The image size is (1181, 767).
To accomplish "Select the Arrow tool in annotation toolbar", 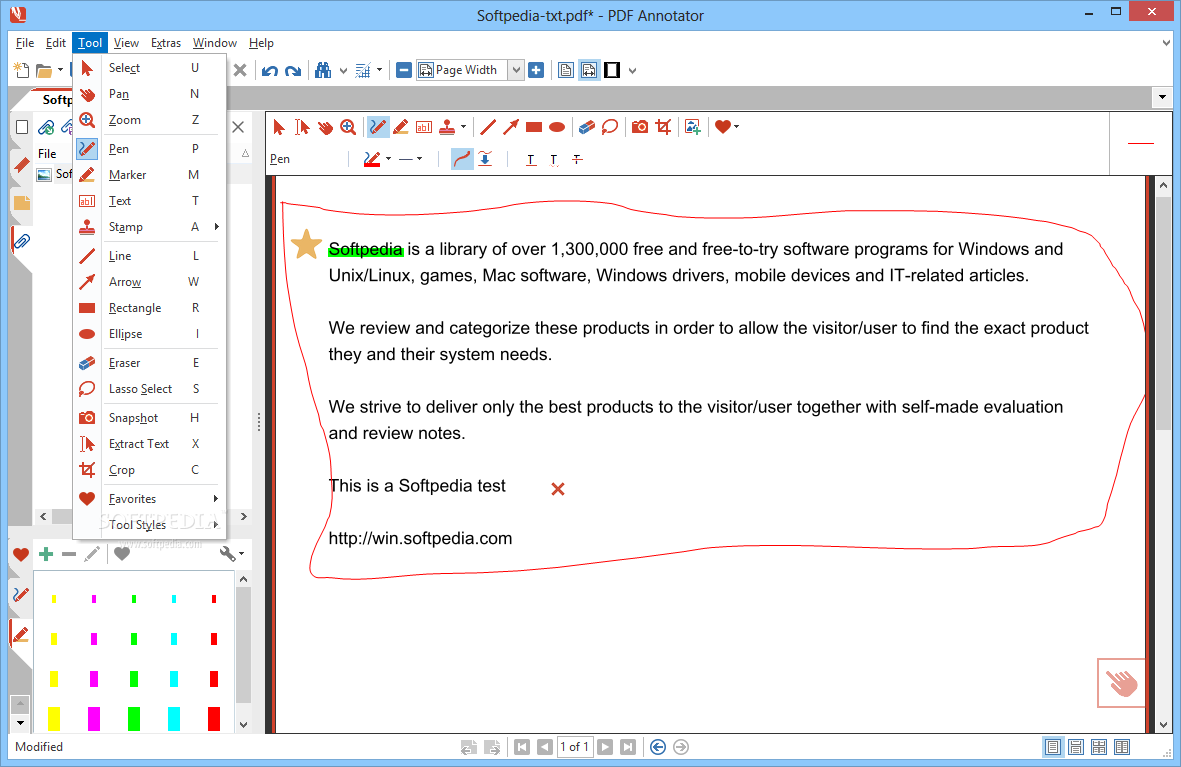I will [x=511, y=127].
